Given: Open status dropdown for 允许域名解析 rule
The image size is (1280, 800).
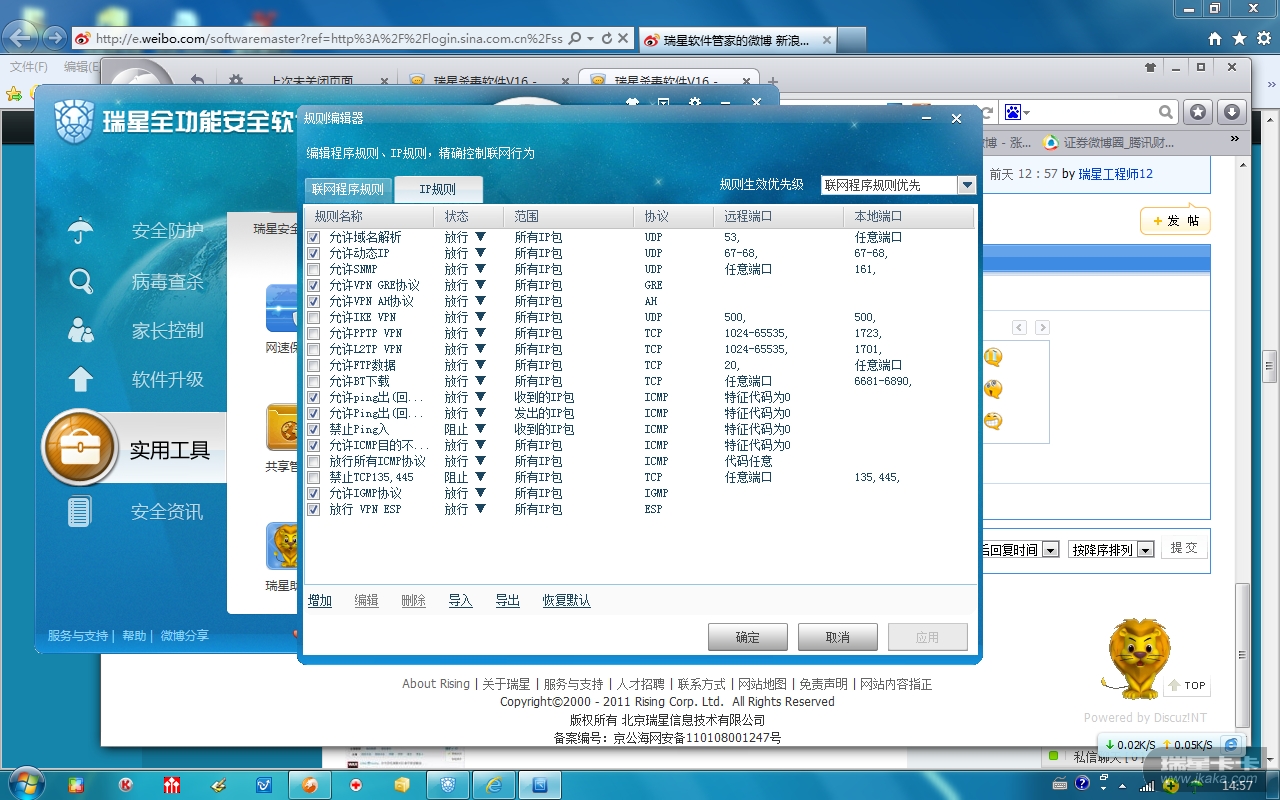Looking at the screenshot, I should [481, 238].
